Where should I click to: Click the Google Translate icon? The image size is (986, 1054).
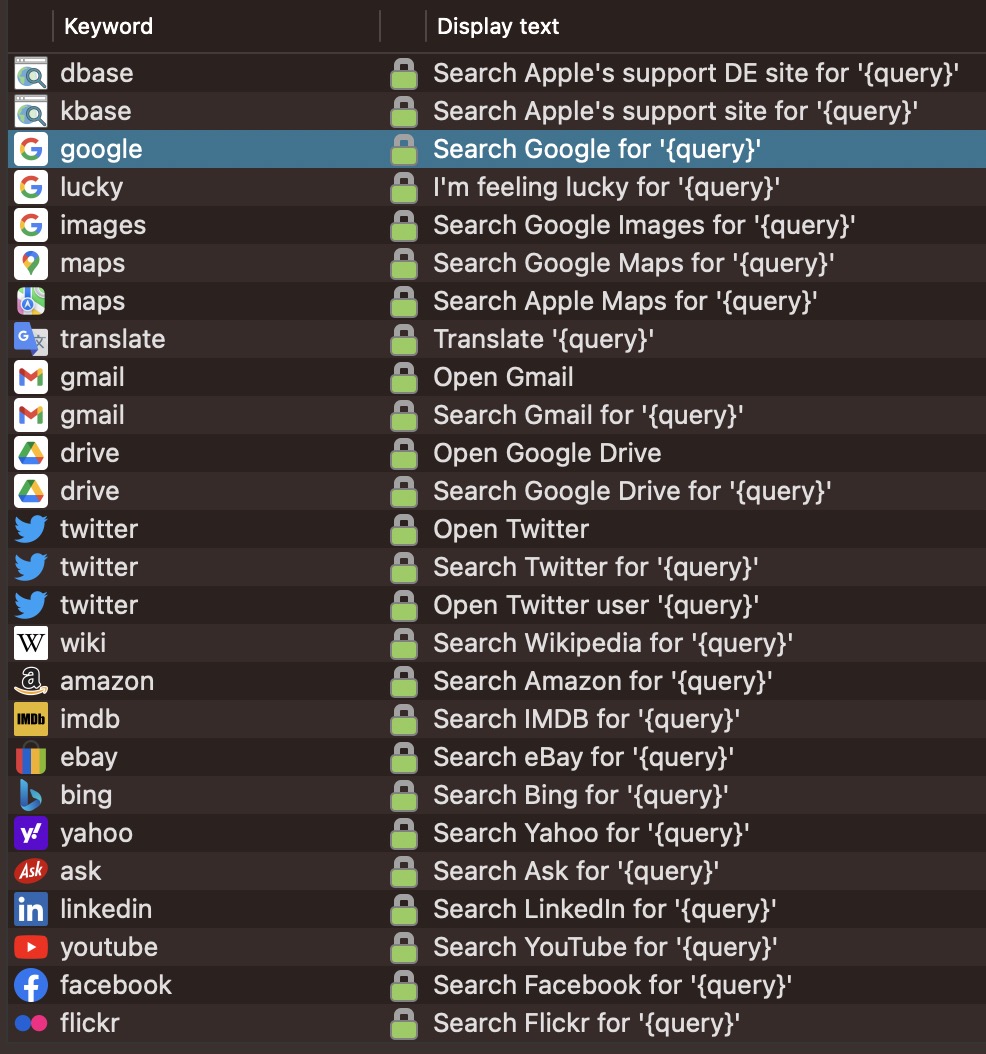click(31, 339)
